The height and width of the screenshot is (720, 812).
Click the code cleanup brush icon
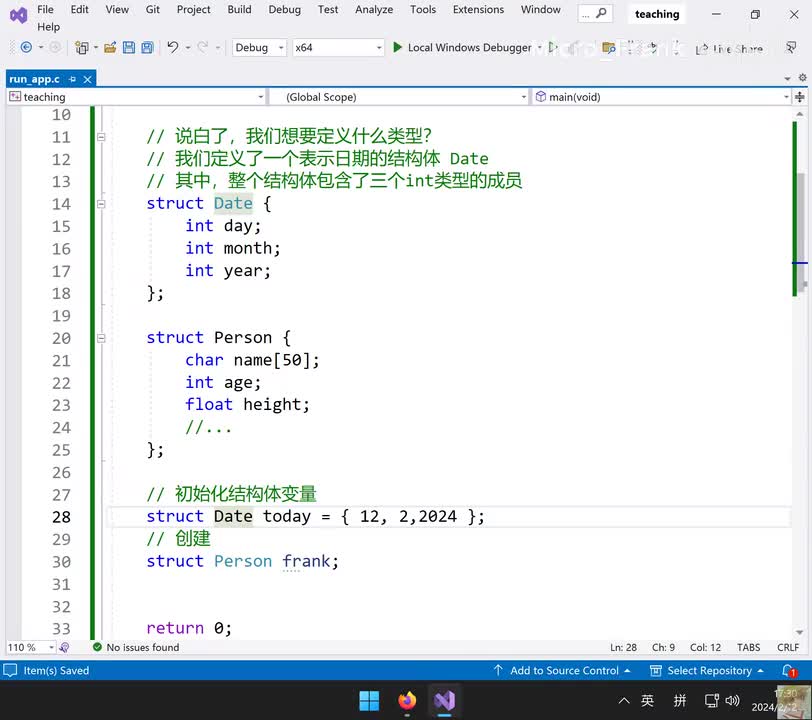65,647
